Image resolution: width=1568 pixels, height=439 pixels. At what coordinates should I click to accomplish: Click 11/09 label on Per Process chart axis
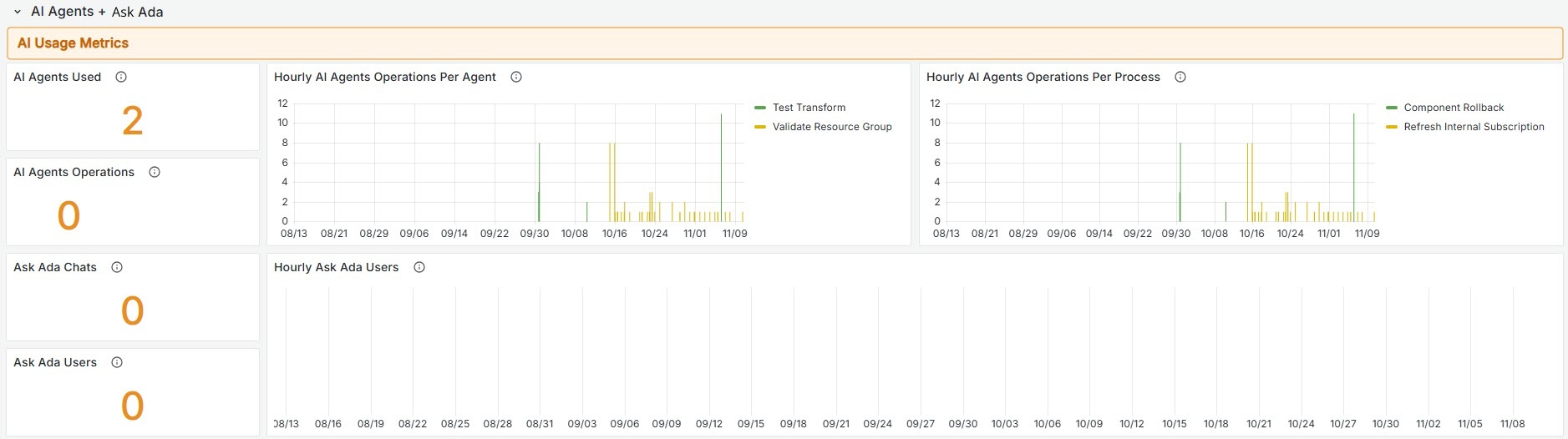tap(1367, 234)
